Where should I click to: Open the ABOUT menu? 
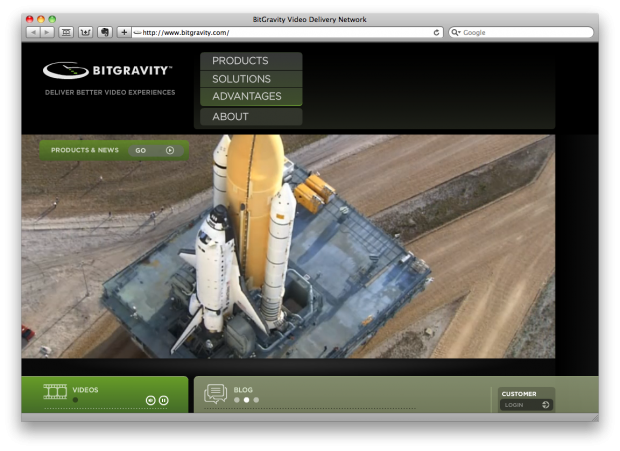(x=251, y=117)
